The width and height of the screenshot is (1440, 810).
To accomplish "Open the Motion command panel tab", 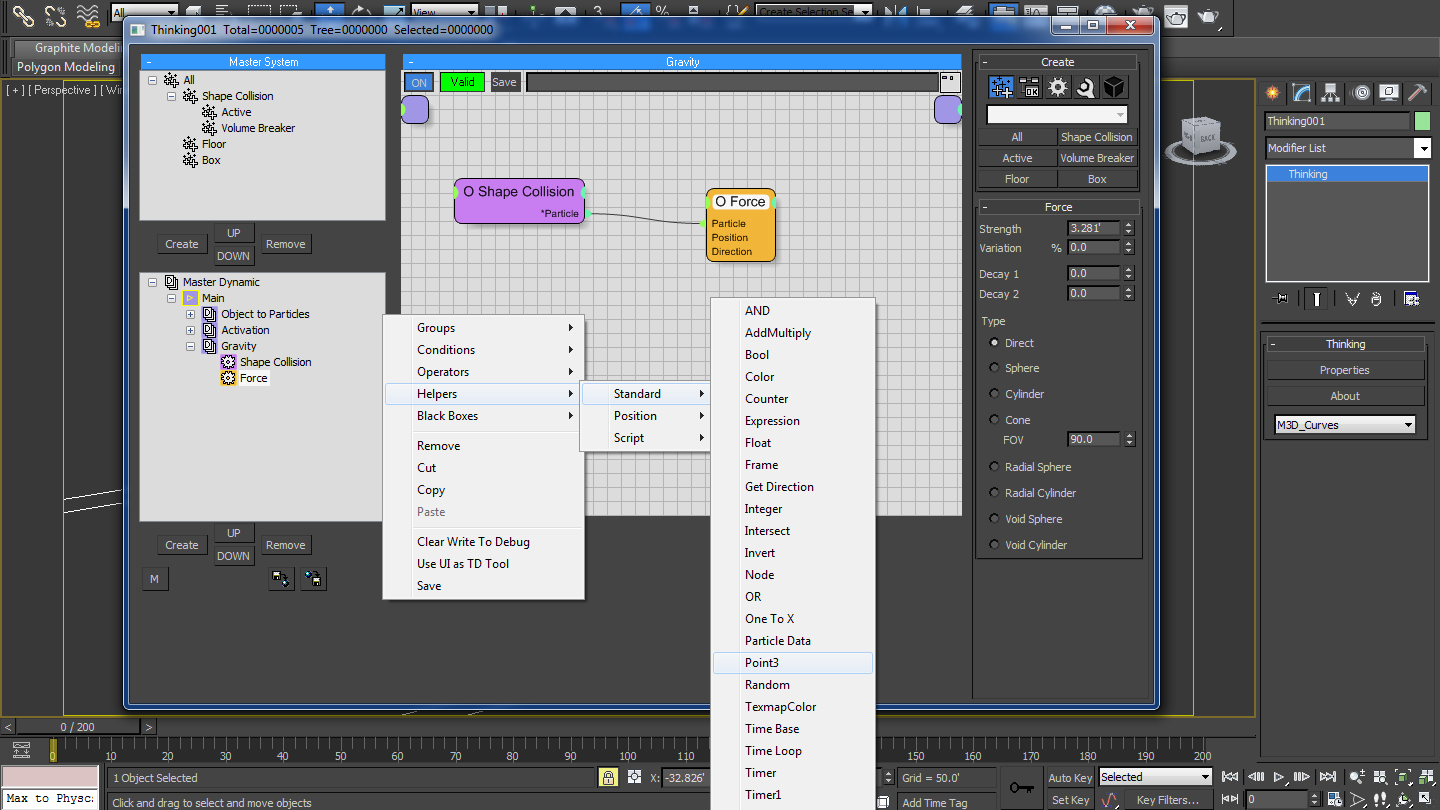I will pyautogui.click(x=1360, y=93).
